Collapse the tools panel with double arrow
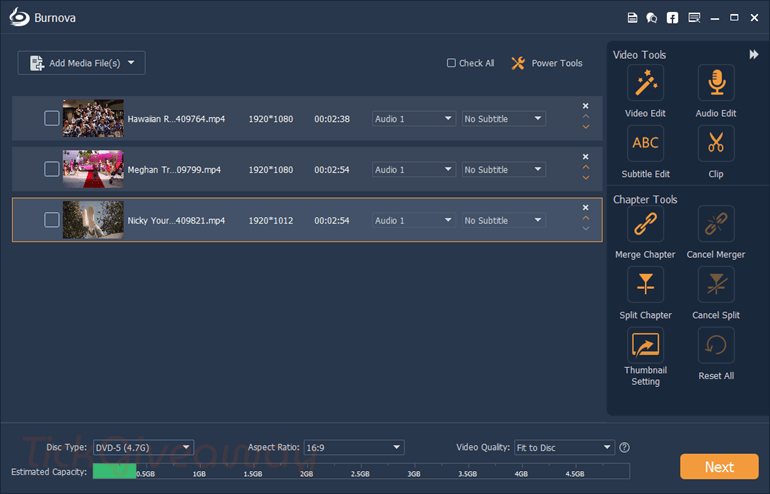The width and height of the screenshot is (770, 494). tap(754, 55)
